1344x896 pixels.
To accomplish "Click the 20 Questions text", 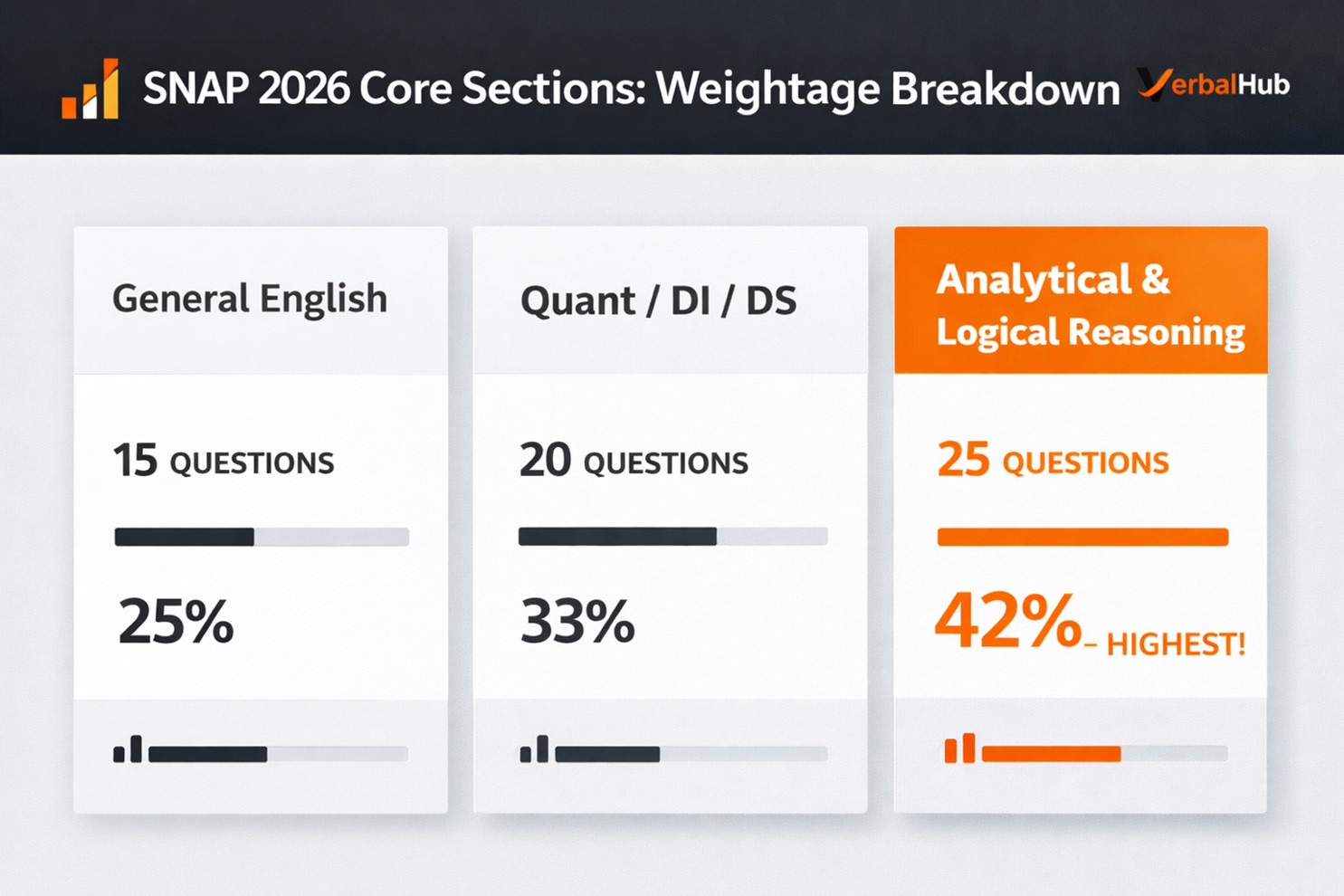I will [634, 461].
